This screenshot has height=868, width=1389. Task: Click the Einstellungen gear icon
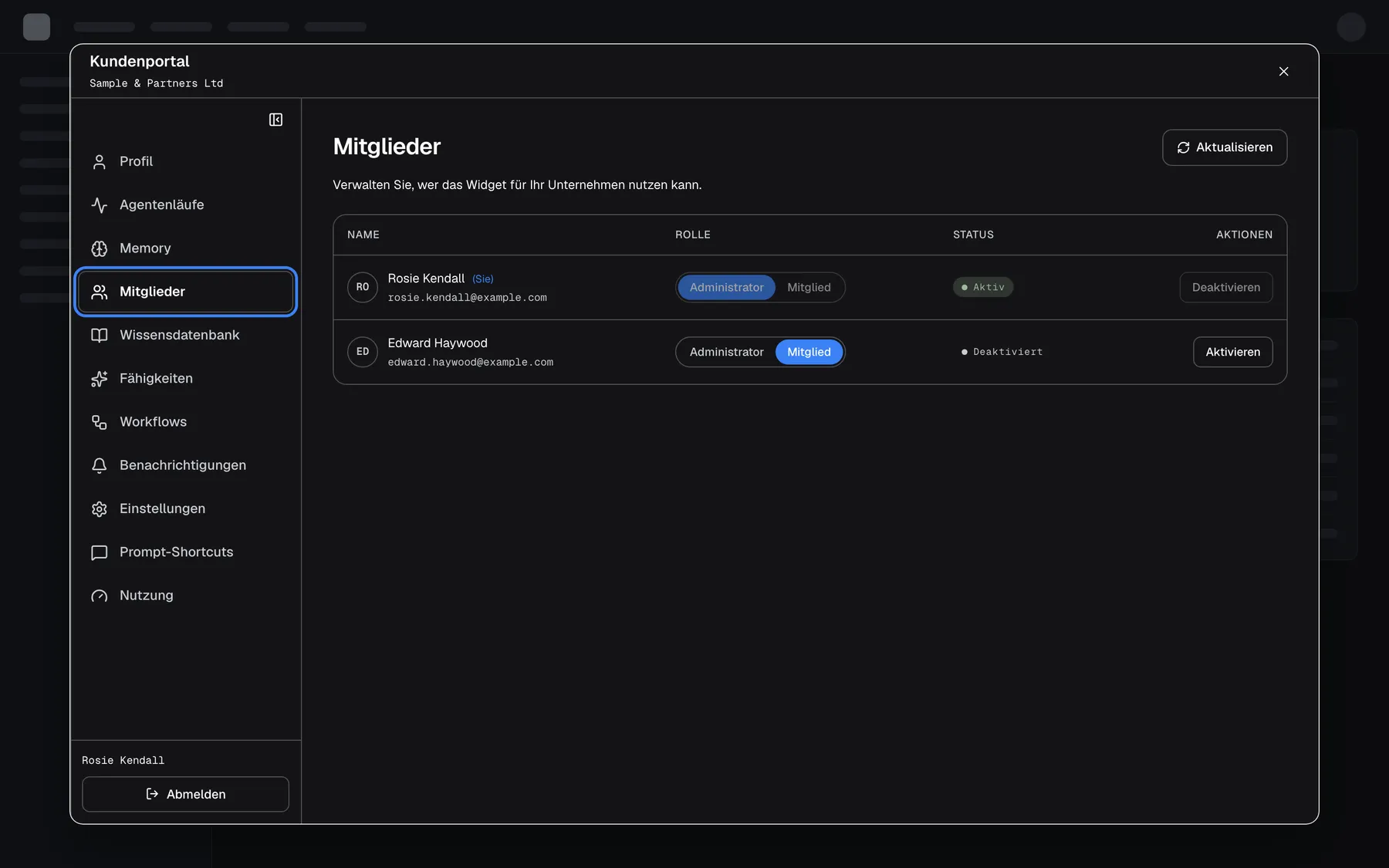tap(100, 508)
